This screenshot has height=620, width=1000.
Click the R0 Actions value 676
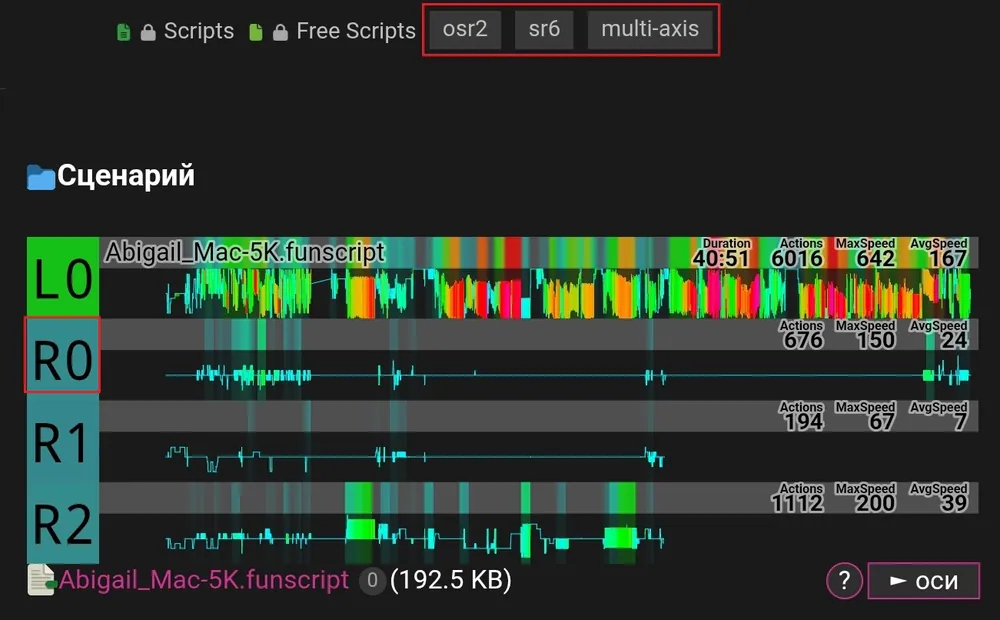pos(803,340)
